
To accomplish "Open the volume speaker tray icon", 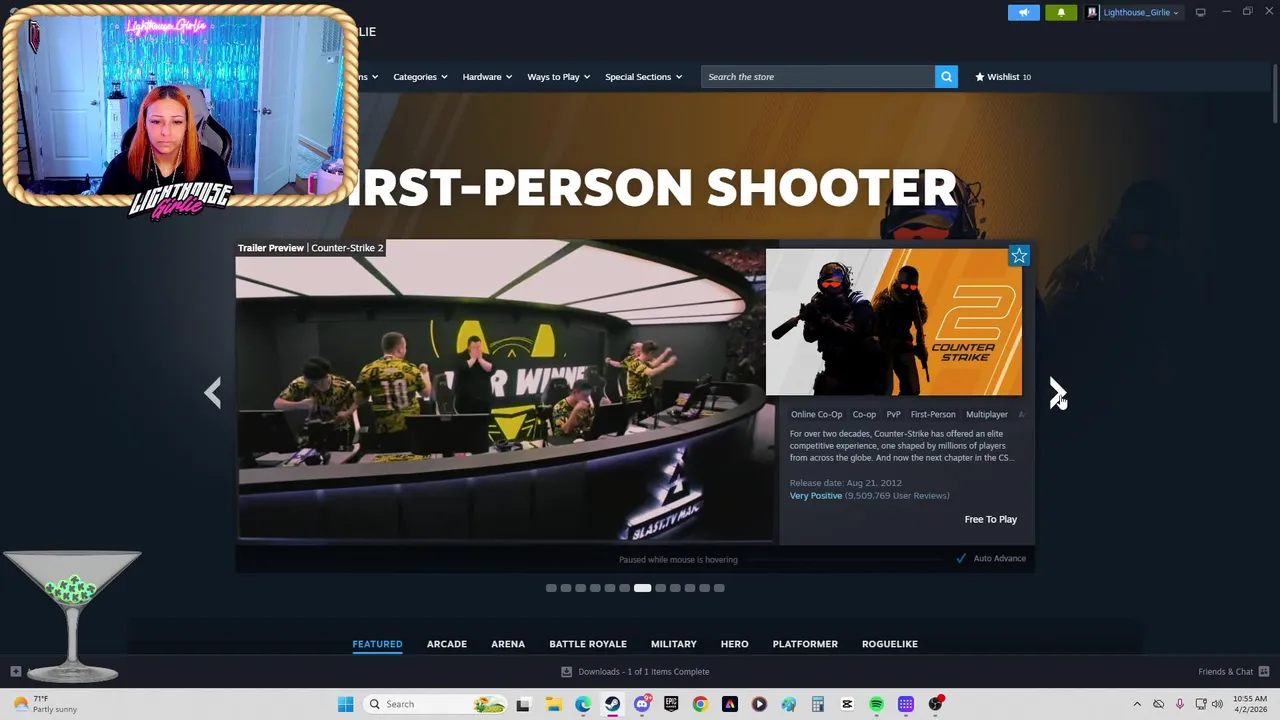I will pos(1217,704).
